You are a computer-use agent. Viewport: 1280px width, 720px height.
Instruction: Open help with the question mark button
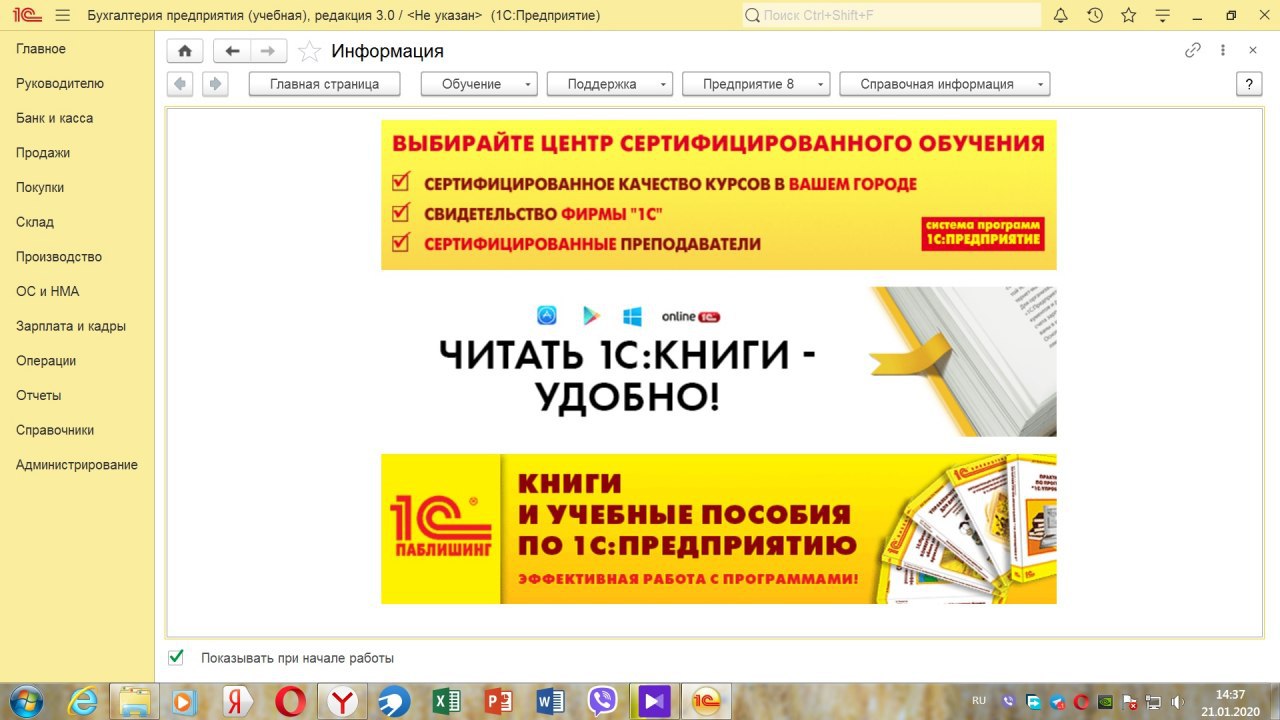tap(1249, 84)
